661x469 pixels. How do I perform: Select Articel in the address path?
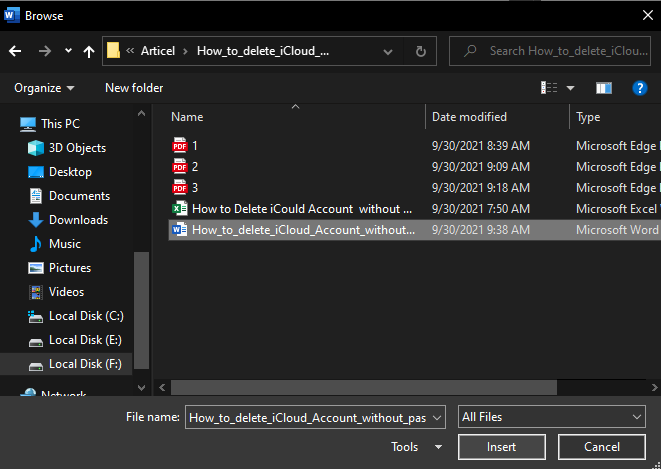[158, 51]
